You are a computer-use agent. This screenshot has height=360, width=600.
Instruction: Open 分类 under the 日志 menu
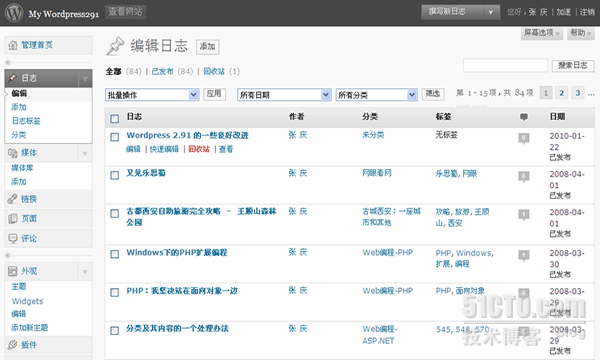click(x=19, y=135)
